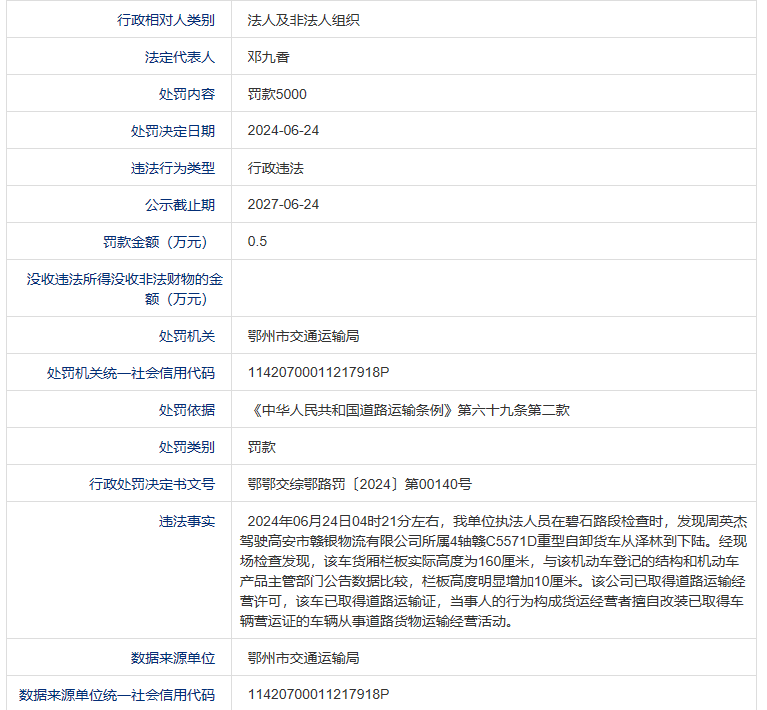Click the 数据来源单位统一社会信用代码 label
The image size is (767, 710).
(117, 695)
